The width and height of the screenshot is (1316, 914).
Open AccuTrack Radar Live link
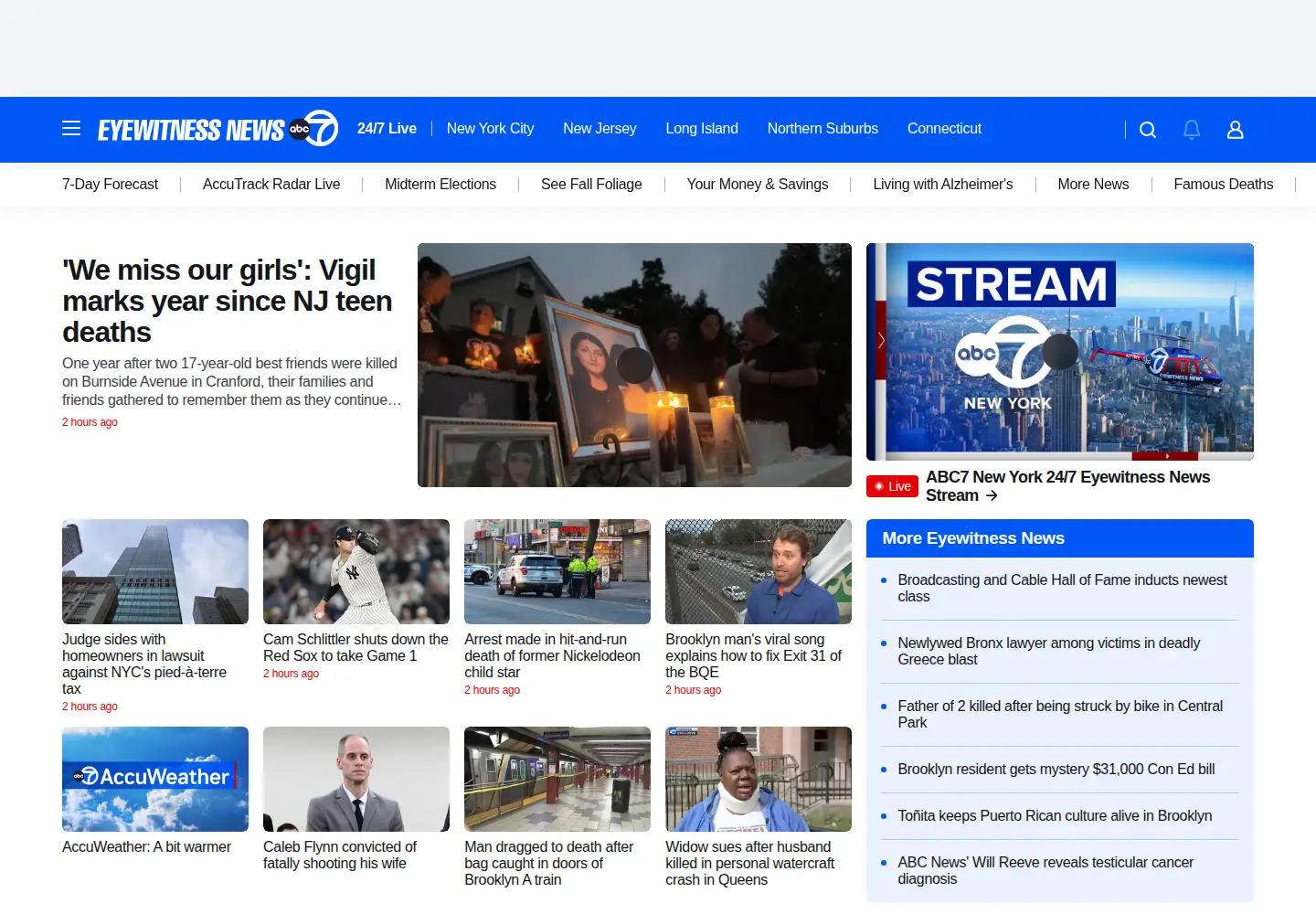click(271, 185)
